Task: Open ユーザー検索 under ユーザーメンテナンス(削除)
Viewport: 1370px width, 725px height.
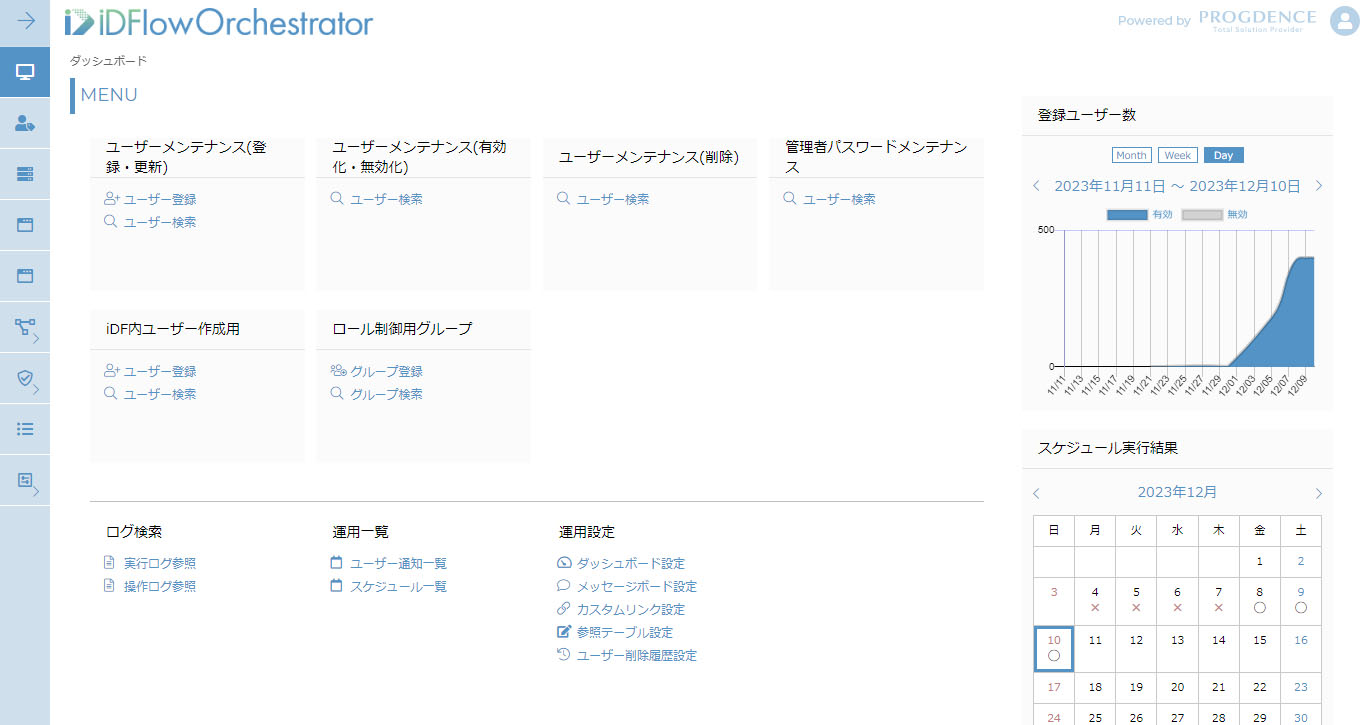Action: pos(612,199)
